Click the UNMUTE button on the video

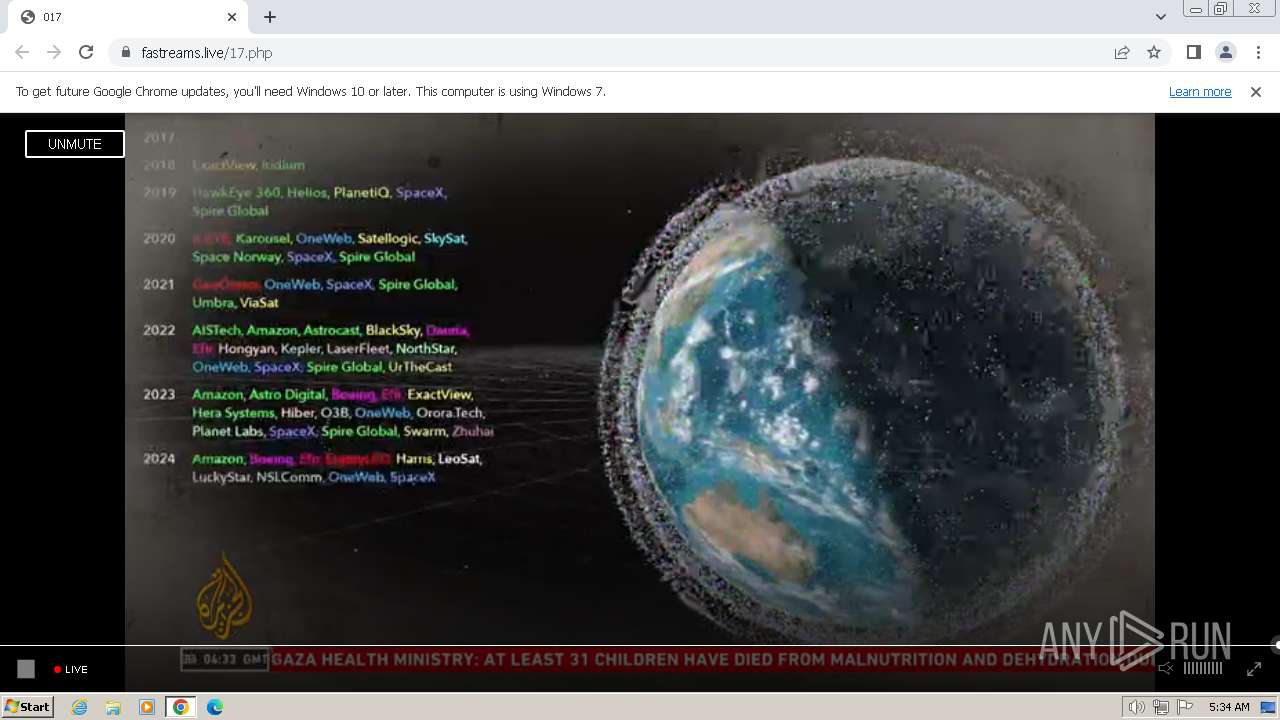pos(75,144)
